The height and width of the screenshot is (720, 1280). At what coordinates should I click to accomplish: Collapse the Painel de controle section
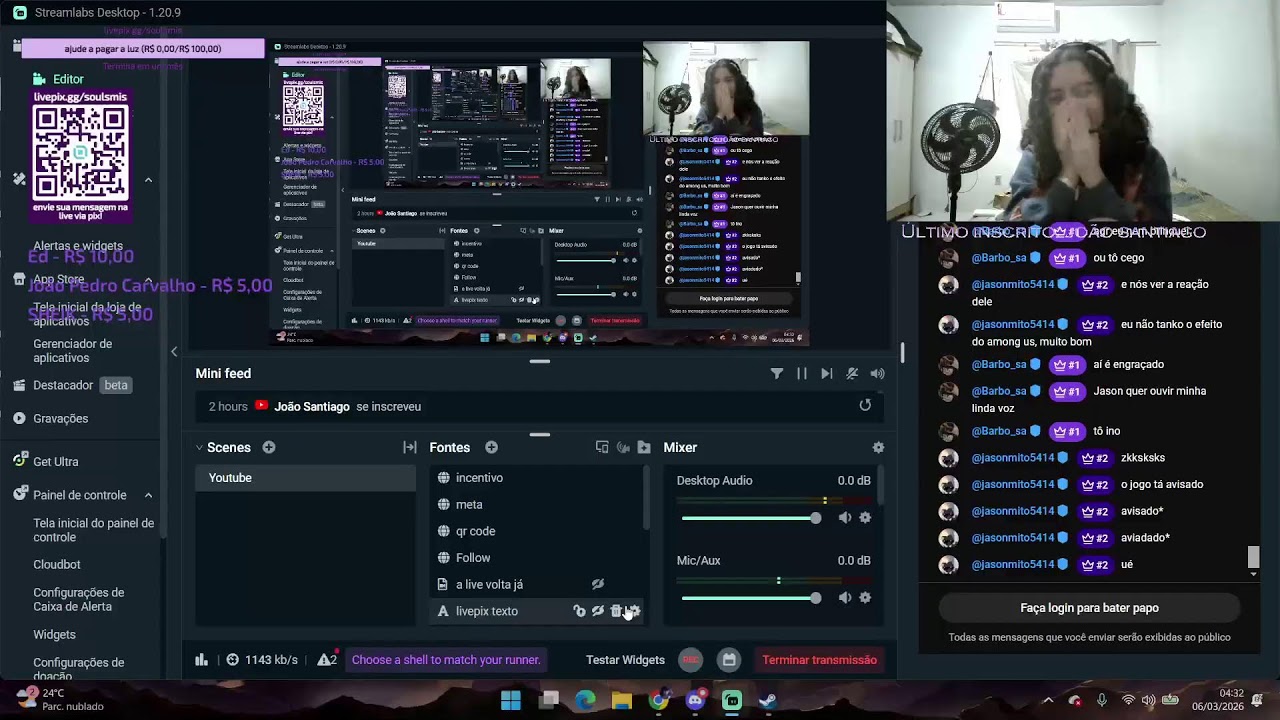click(x=148, y=495)
